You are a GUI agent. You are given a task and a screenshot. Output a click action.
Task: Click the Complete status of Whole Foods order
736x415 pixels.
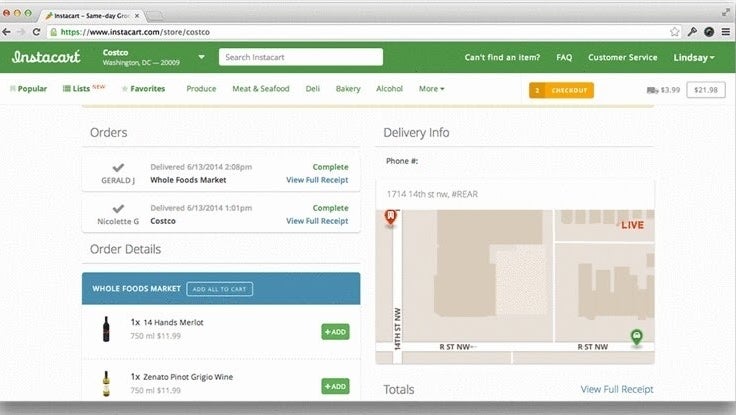(x=330, y=167)
